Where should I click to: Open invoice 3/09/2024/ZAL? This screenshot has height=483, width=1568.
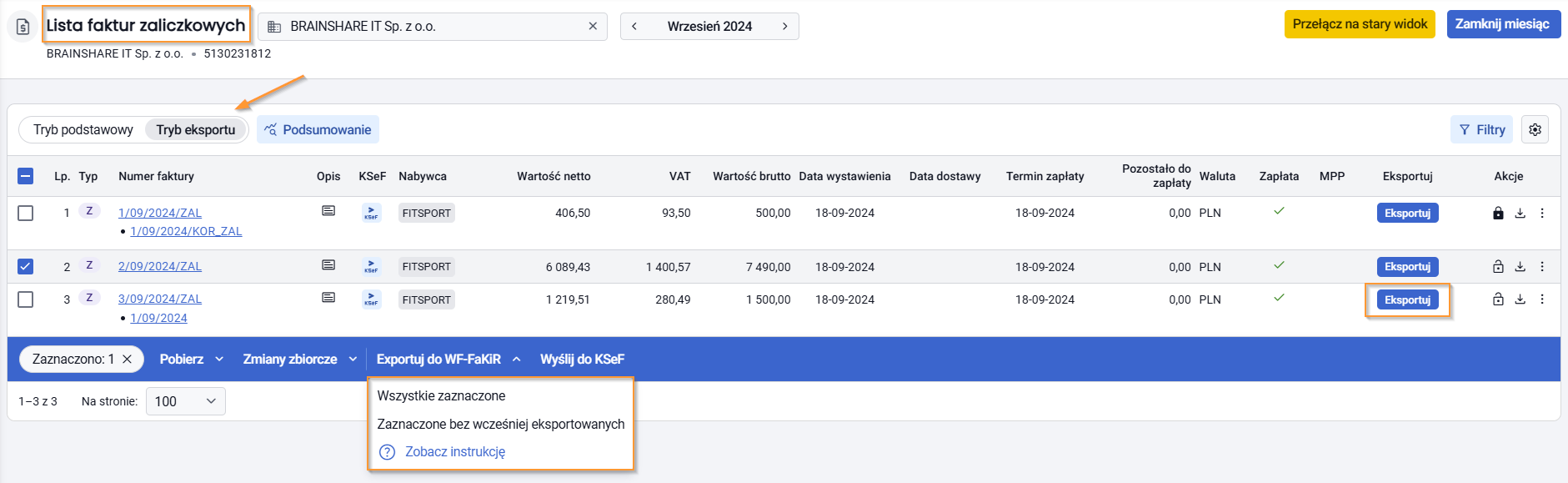[160, 299]
